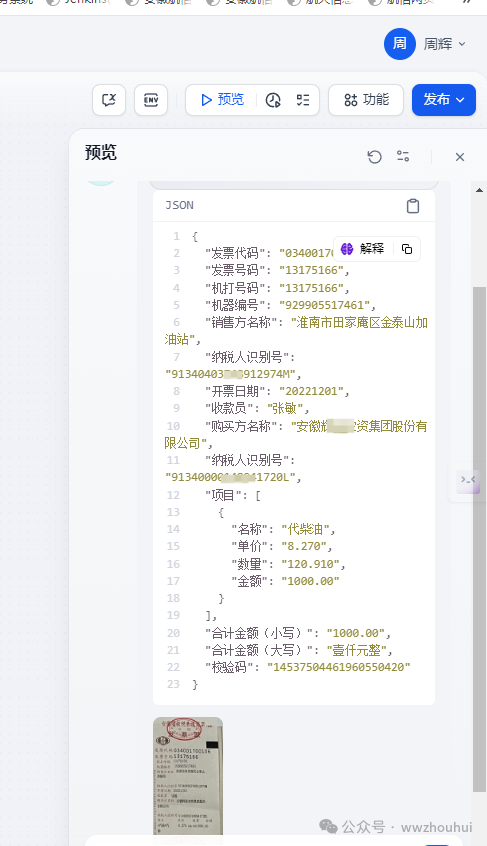
Task: Click the JSON language label
Action: pos(179,206)
